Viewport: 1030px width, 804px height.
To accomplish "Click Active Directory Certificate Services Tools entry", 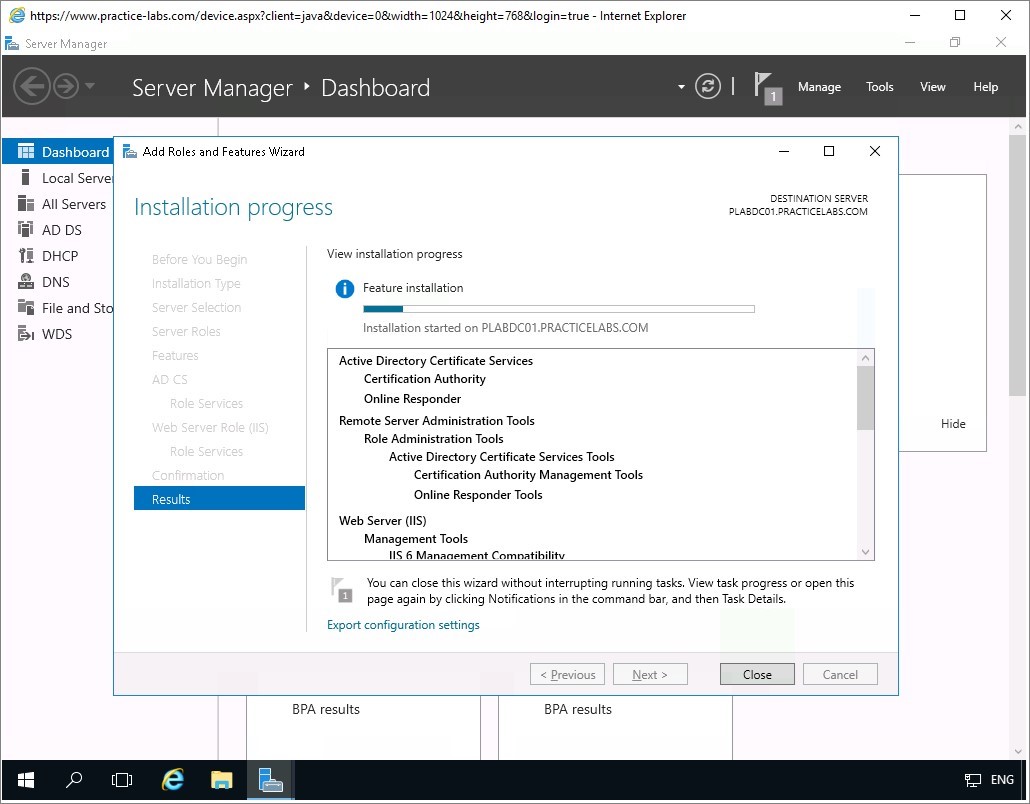I will click(501, 457).
